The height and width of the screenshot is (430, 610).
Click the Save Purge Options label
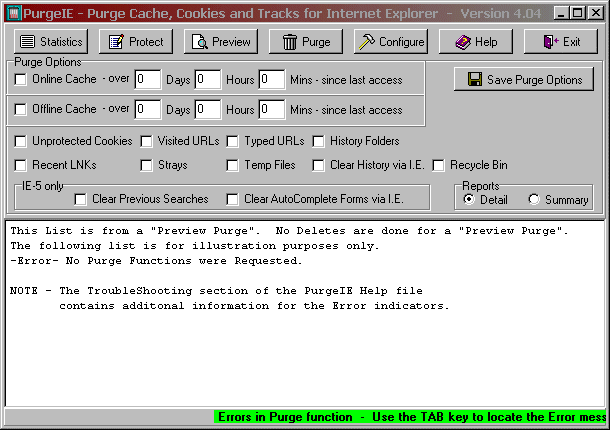tap(535, 80)
